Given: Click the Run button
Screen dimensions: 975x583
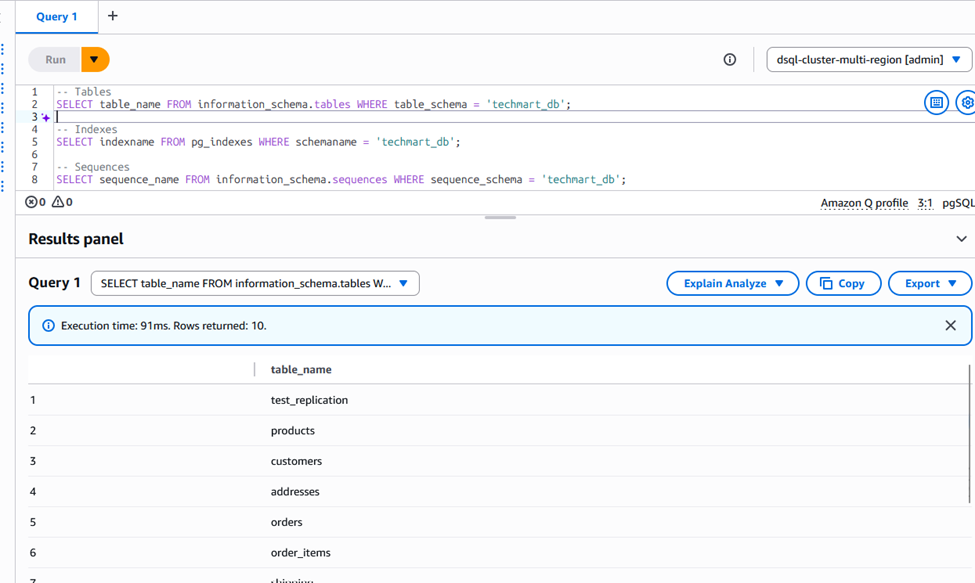Looking at the screenshot, I should [55, 60].
